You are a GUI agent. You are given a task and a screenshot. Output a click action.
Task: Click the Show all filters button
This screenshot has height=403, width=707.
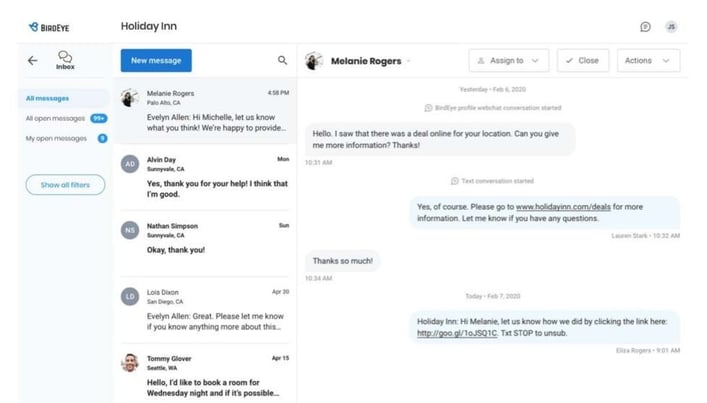[65, 185]
